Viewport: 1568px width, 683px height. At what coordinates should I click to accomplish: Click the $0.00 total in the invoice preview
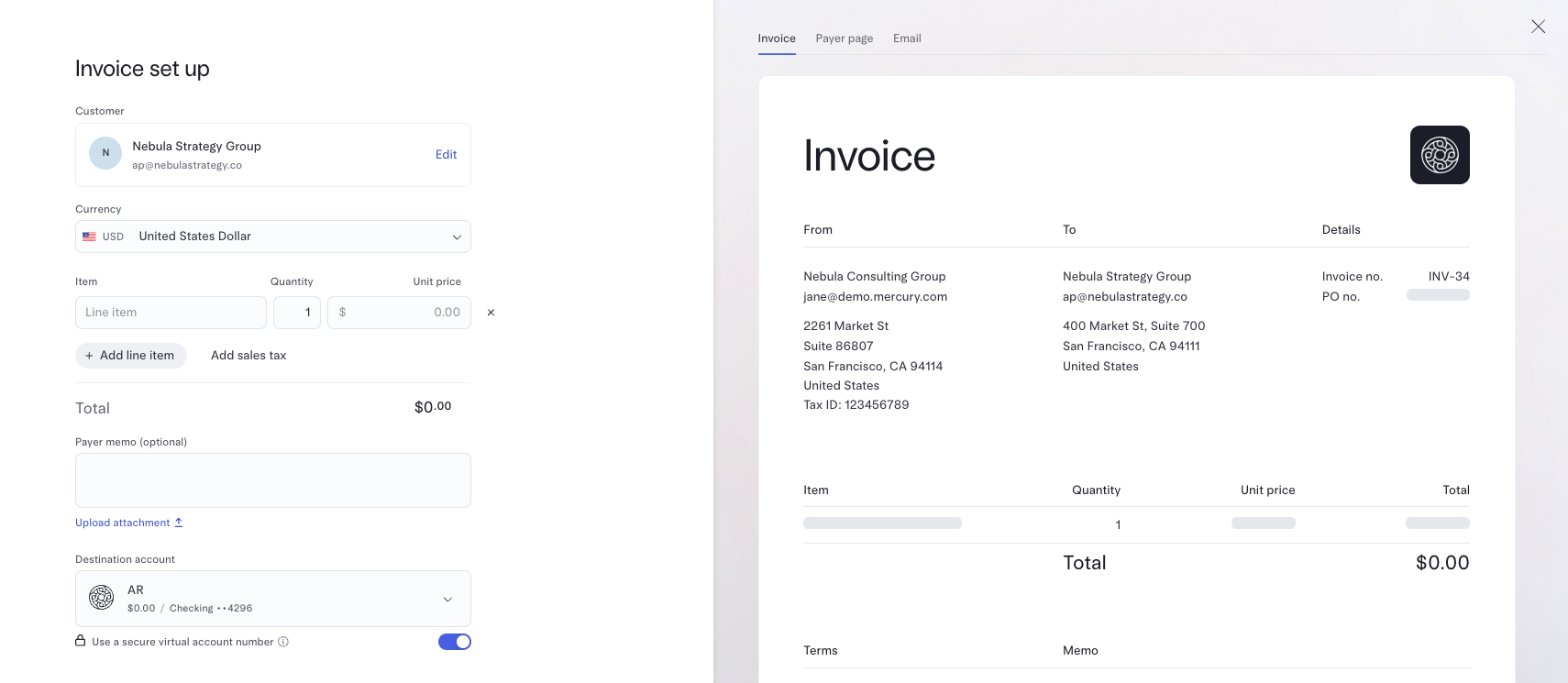coord(1442,563)
